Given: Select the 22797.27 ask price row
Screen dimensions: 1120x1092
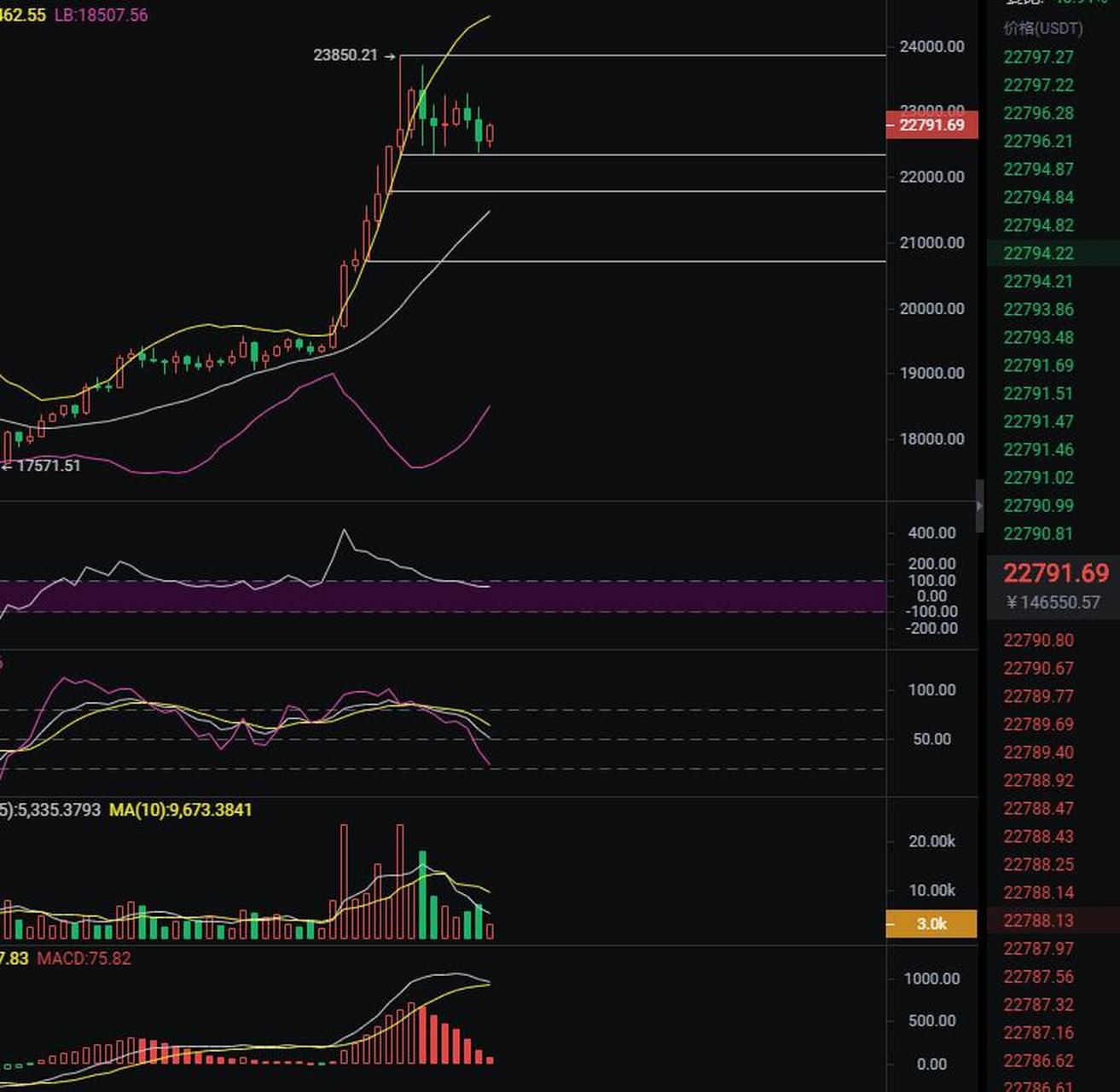Looking at the screenshot, I should pyautogui.click(x=1038, y=57).
